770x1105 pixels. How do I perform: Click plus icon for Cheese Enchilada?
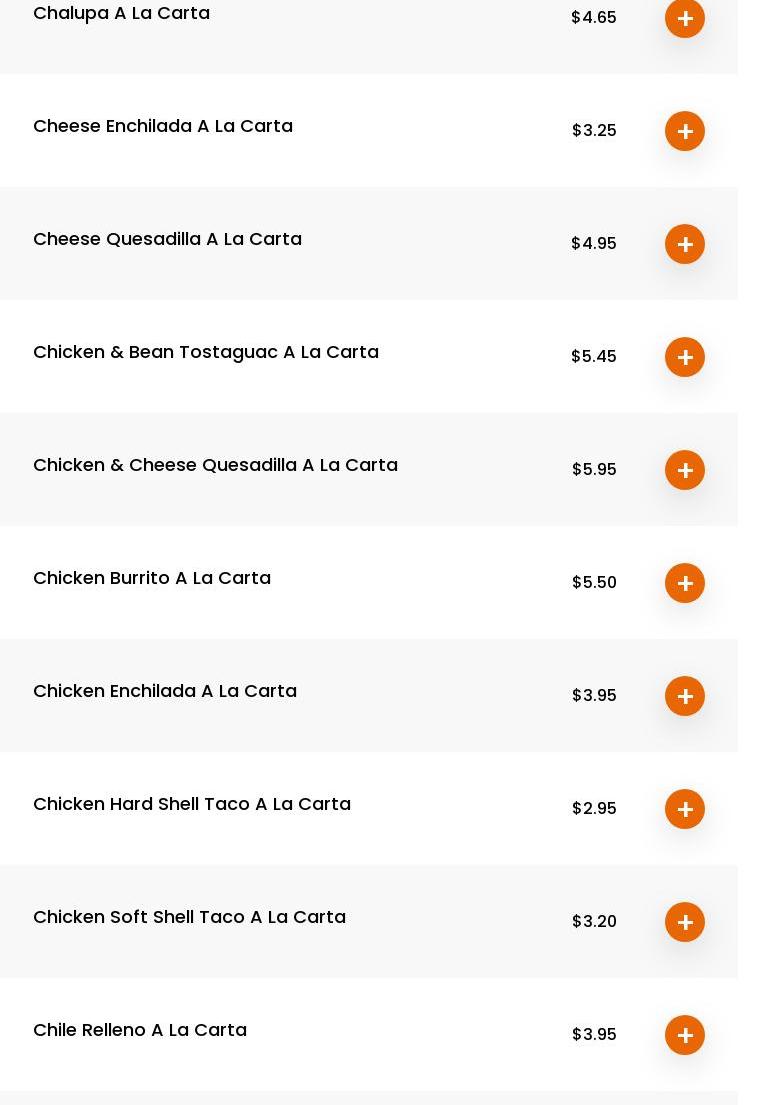pyautogui.click(x=685, y=131)
